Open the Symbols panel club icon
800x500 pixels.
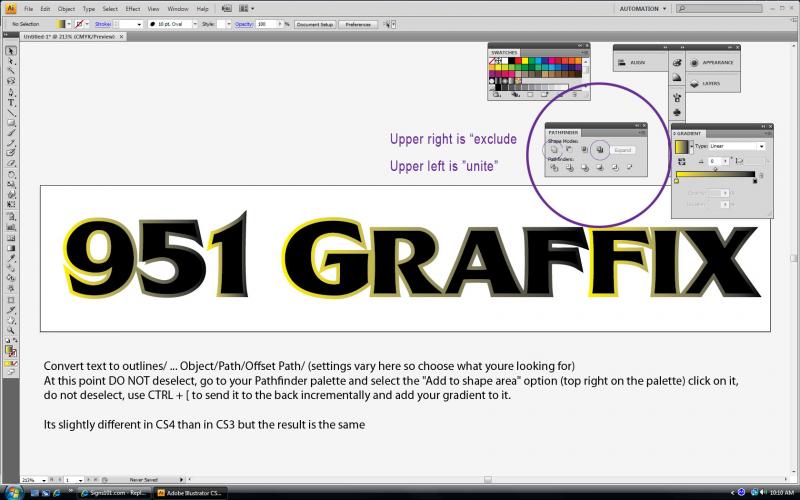677,112
